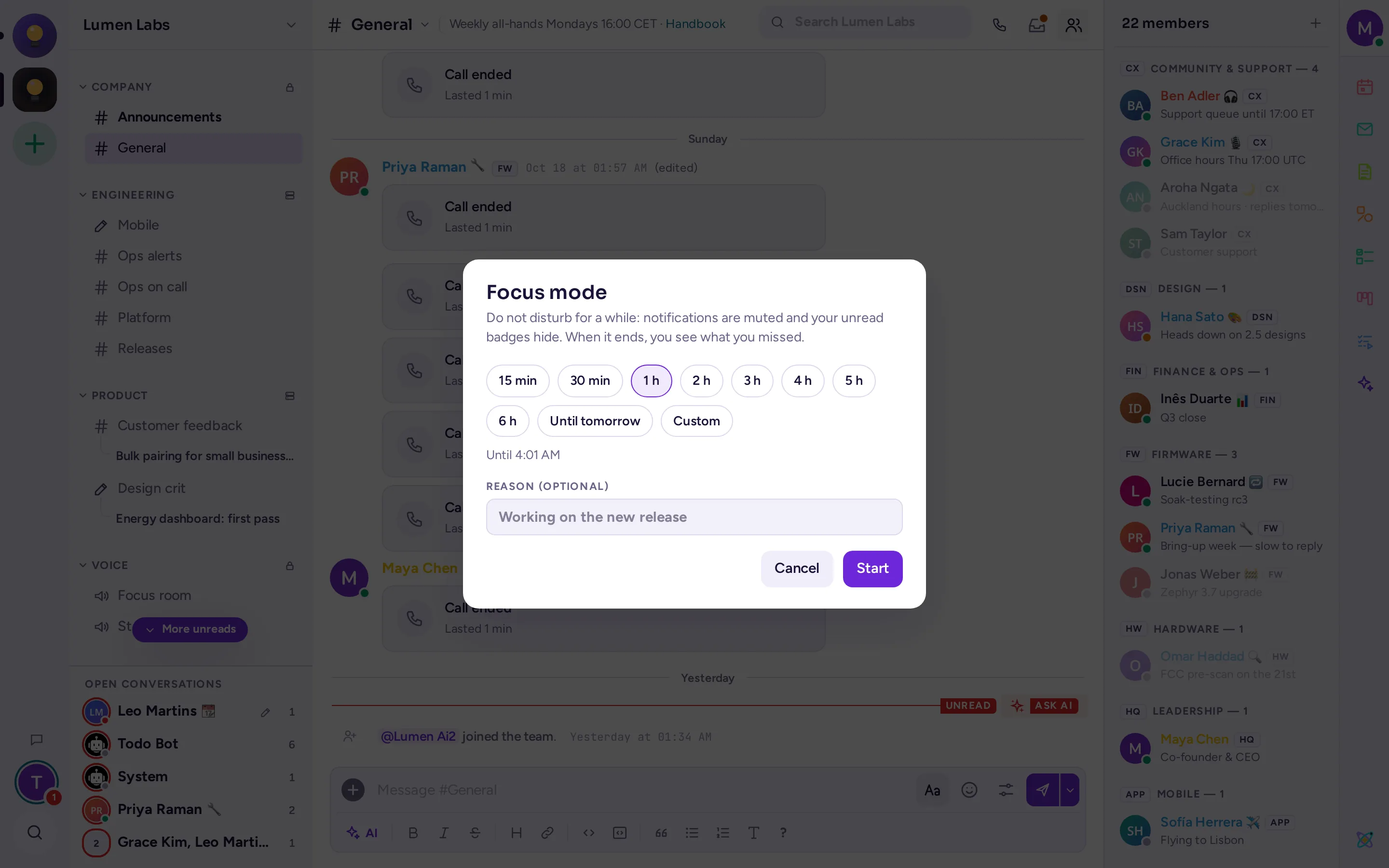Click the Reason optional input field
This screenshot has height=868, width=1389.
pyautogui.click(x=694, y=516)
